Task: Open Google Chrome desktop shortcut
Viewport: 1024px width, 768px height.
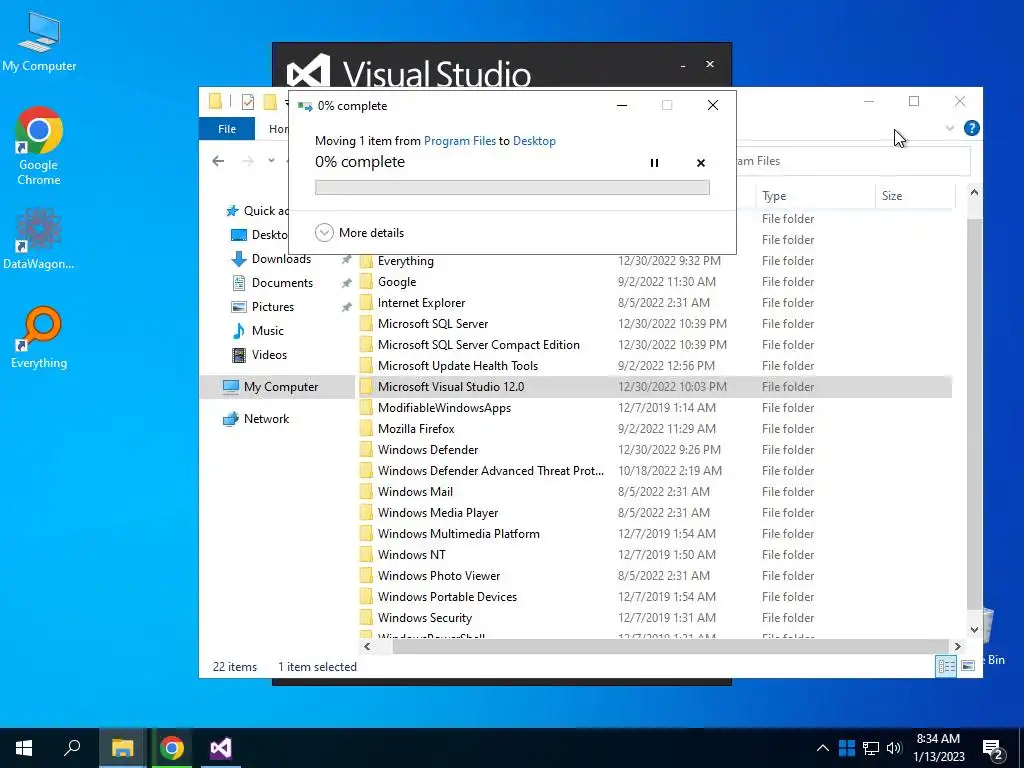Action: (x=39, y=146)
